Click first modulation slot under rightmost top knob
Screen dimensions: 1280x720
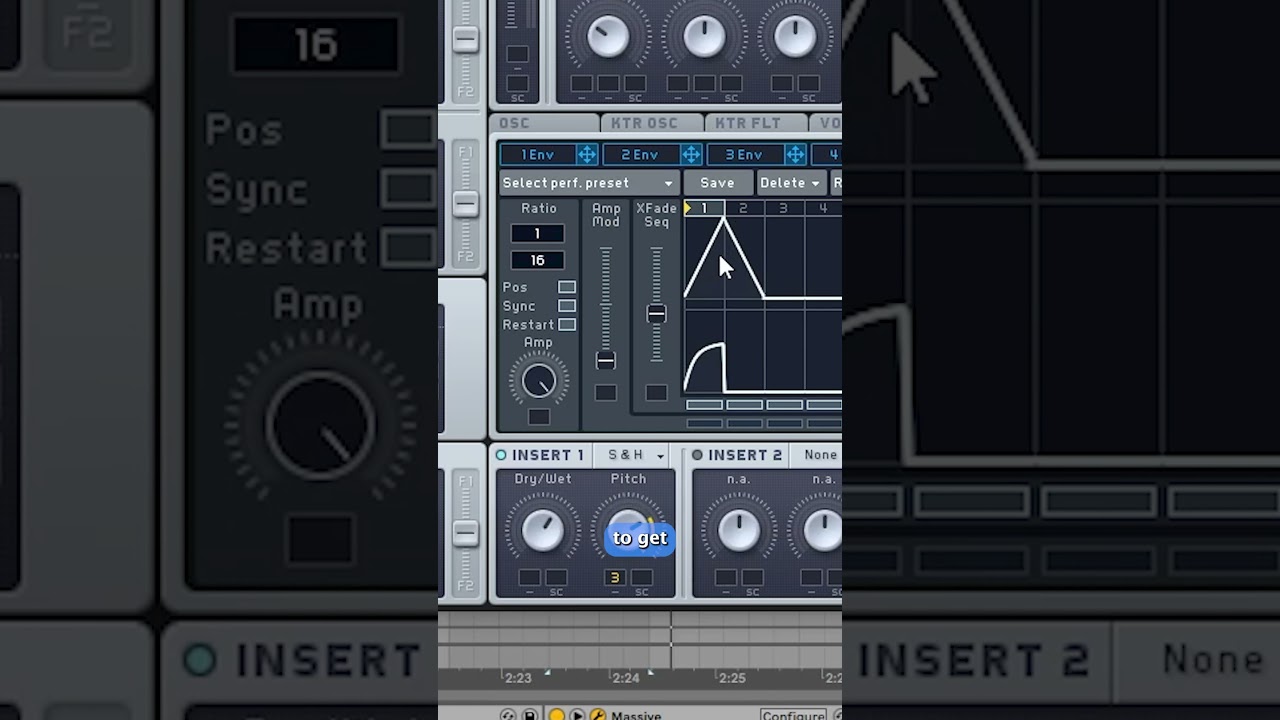tap(782, 83)
